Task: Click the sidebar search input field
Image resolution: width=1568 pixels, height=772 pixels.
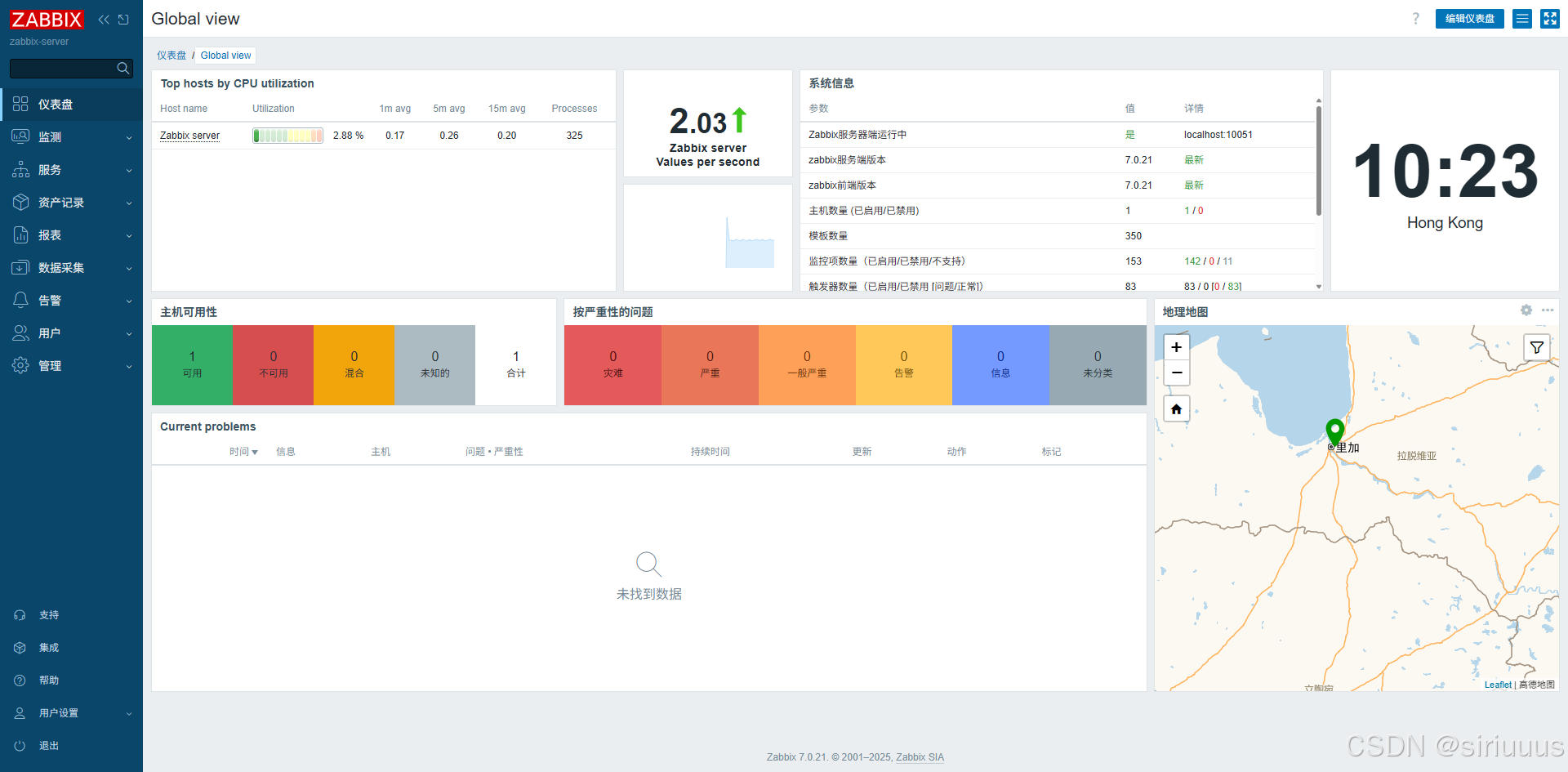Action: point(71,69)
